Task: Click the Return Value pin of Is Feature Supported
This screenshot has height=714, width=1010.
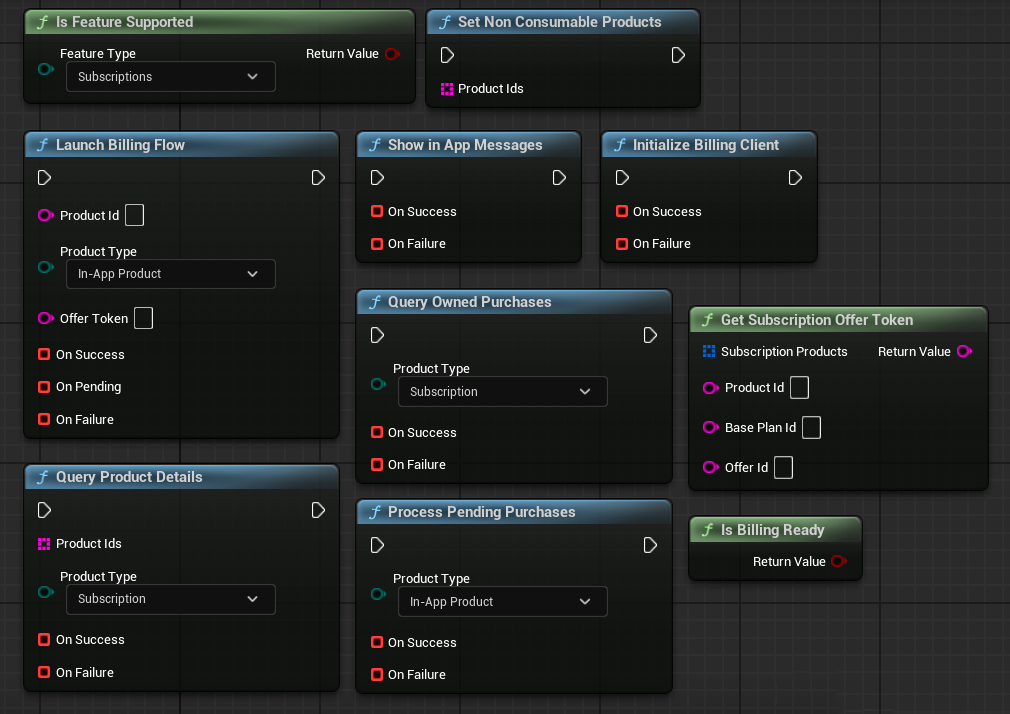Action: [392, 54]
